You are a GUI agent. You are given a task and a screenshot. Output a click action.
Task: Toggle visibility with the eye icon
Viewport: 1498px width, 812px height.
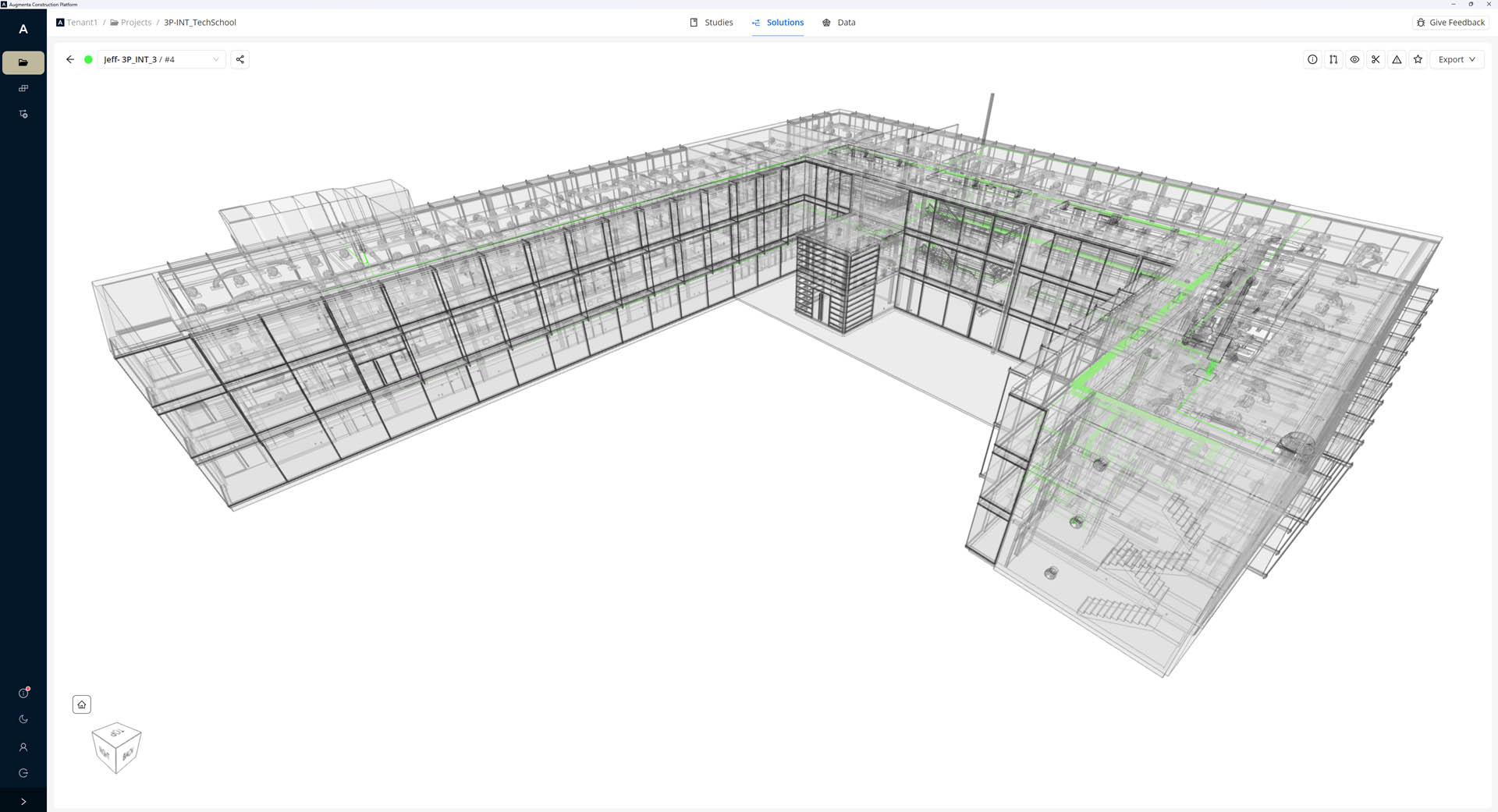point(1354,59)
